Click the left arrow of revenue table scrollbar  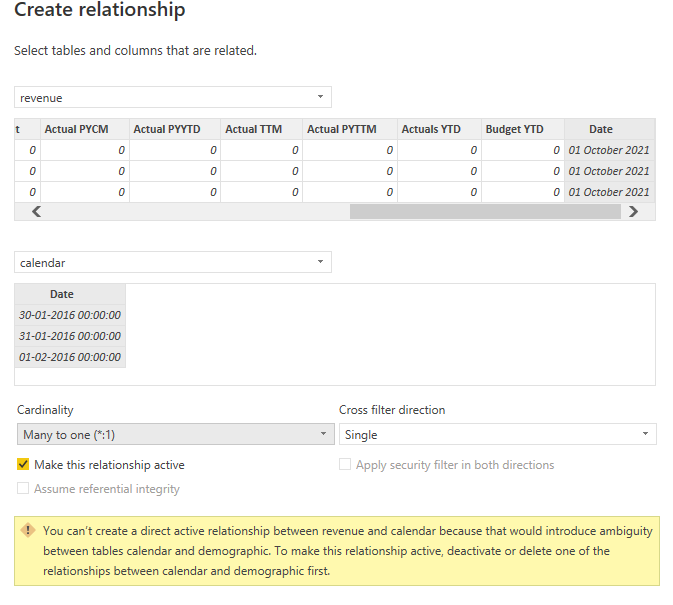point(36,212)
